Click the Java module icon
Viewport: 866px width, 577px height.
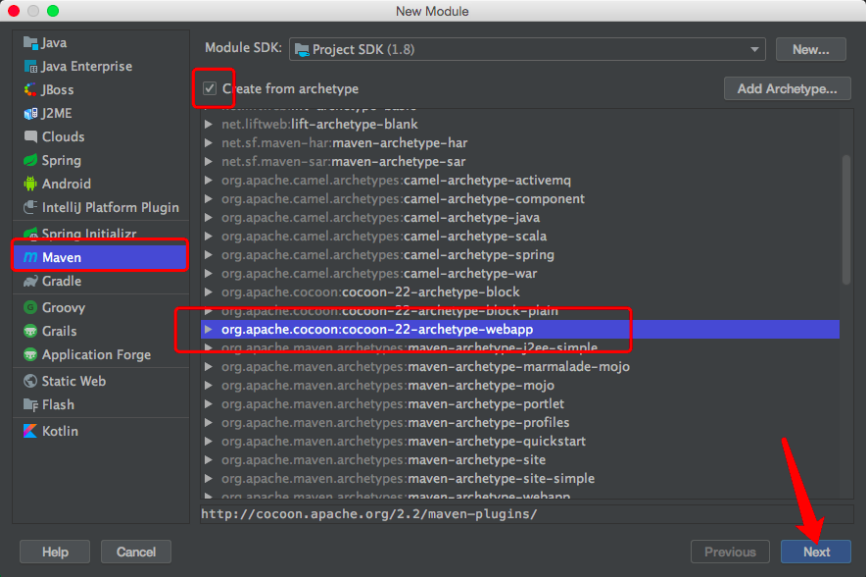point(30,43)
